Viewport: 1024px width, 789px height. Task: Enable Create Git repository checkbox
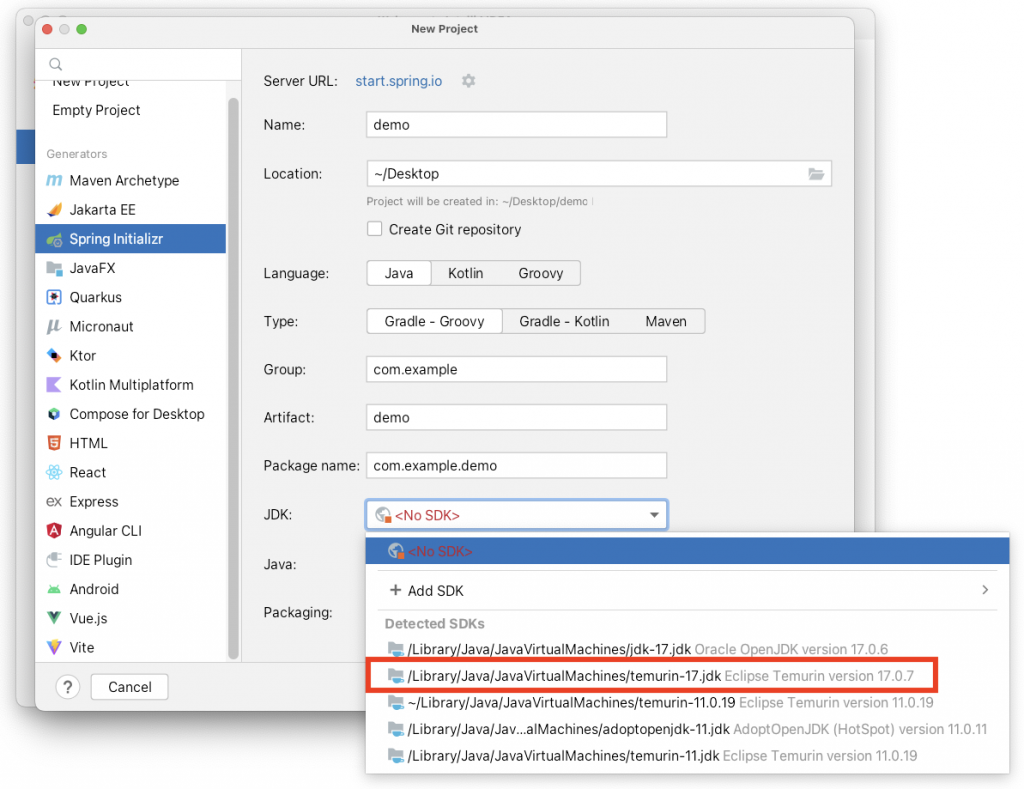pyautogui.click(x=374, y=229)
